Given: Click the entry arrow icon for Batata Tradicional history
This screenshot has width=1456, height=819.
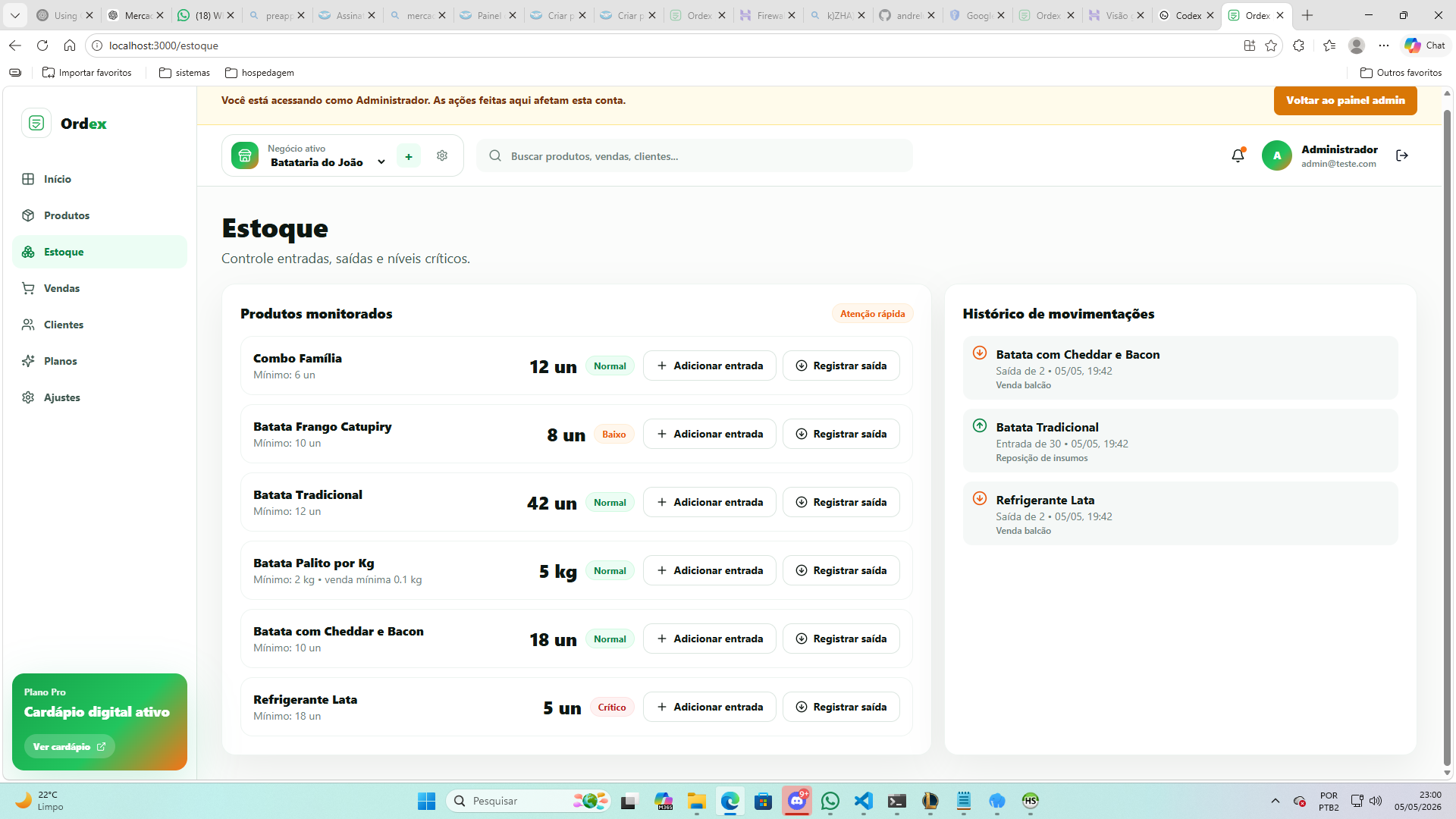Looking at the screenshot, I should pos(980,425).
